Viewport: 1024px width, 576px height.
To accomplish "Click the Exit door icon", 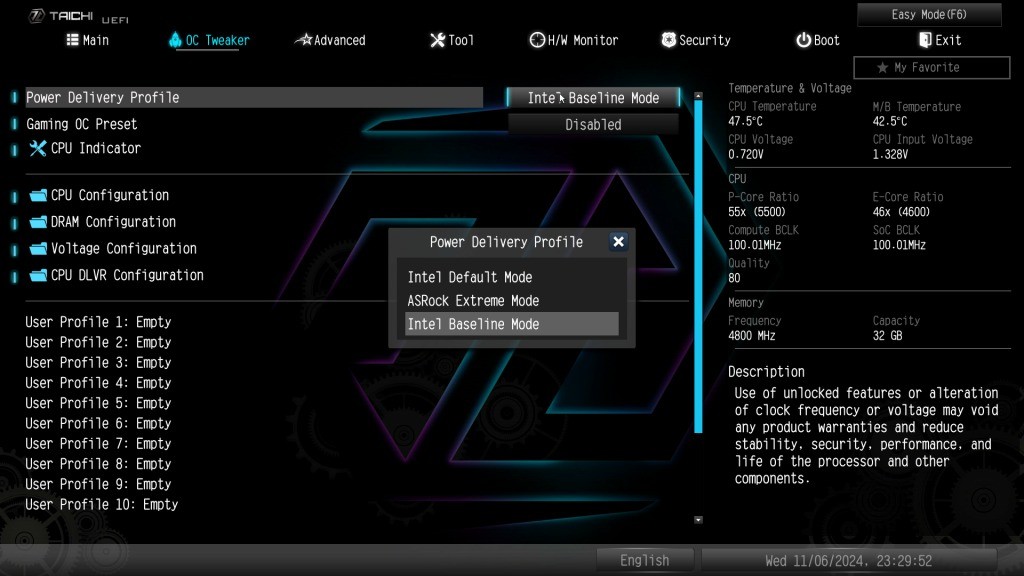I will tap(925, 40).
